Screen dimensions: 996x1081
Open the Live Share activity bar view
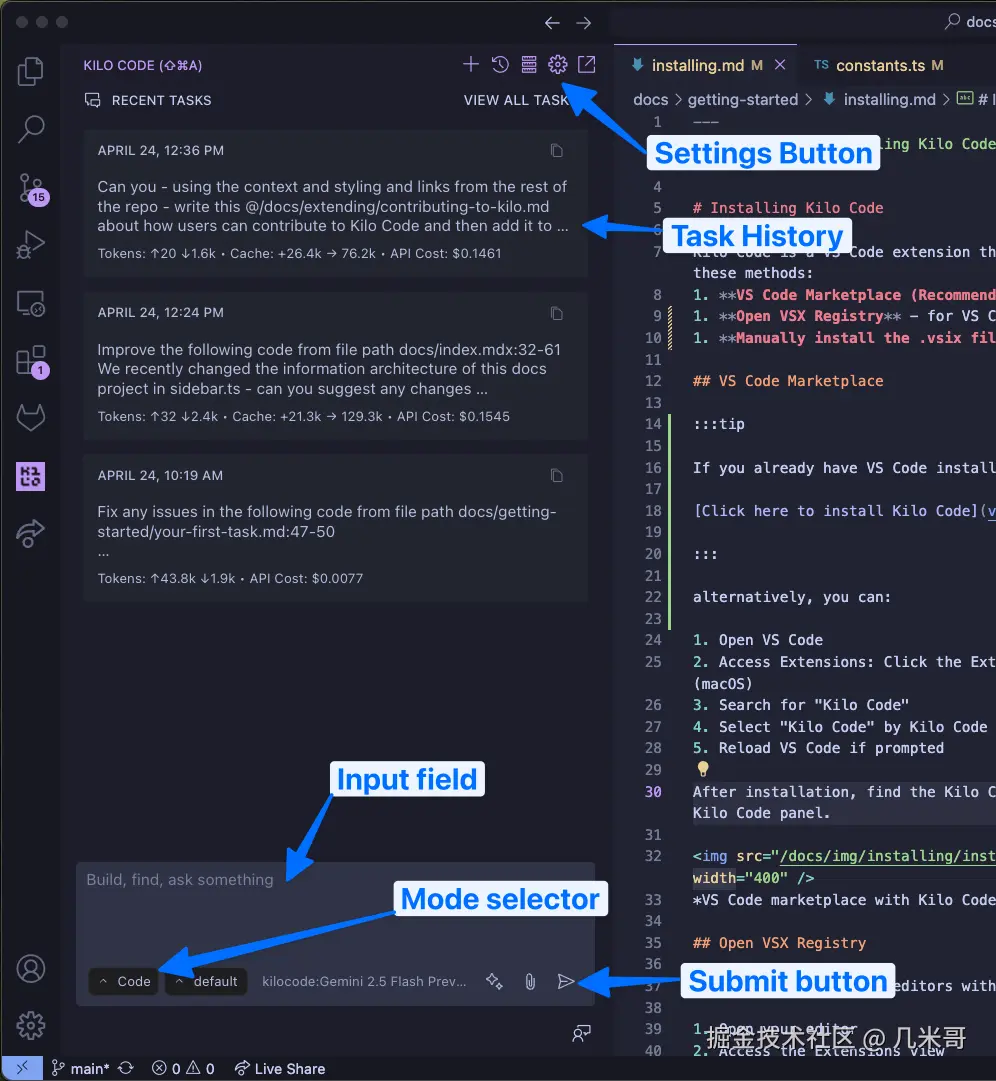[30, 533]
